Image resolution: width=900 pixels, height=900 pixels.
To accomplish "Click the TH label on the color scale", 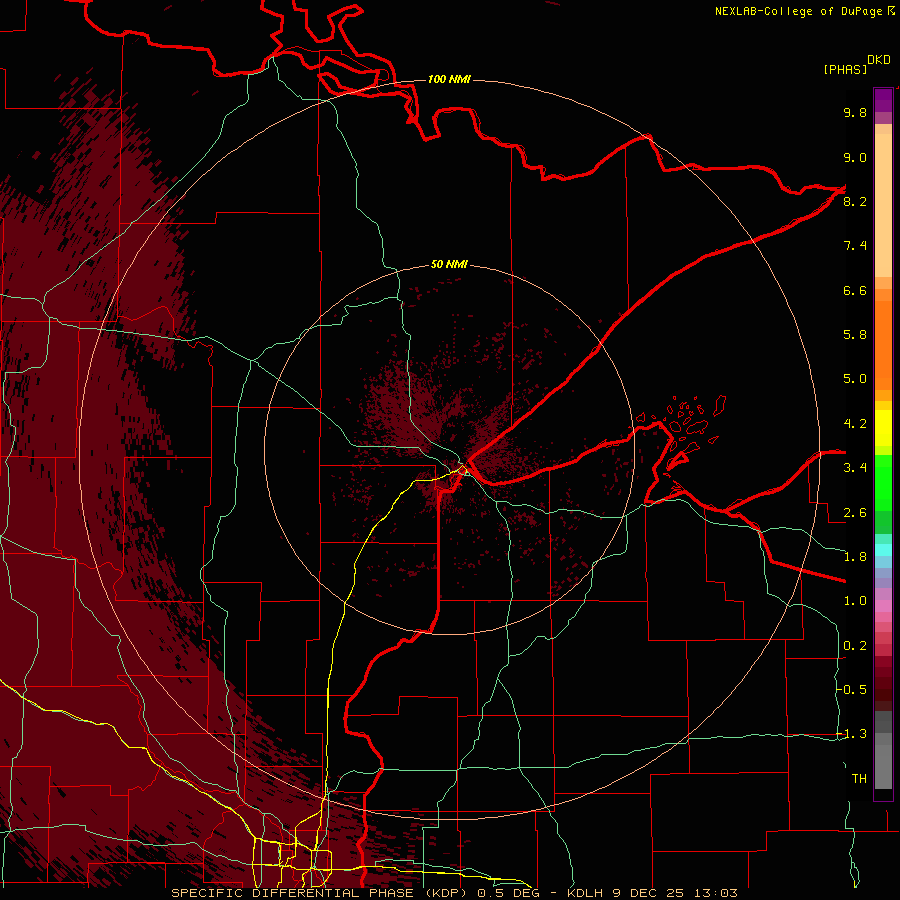I will tap(859, 778).
